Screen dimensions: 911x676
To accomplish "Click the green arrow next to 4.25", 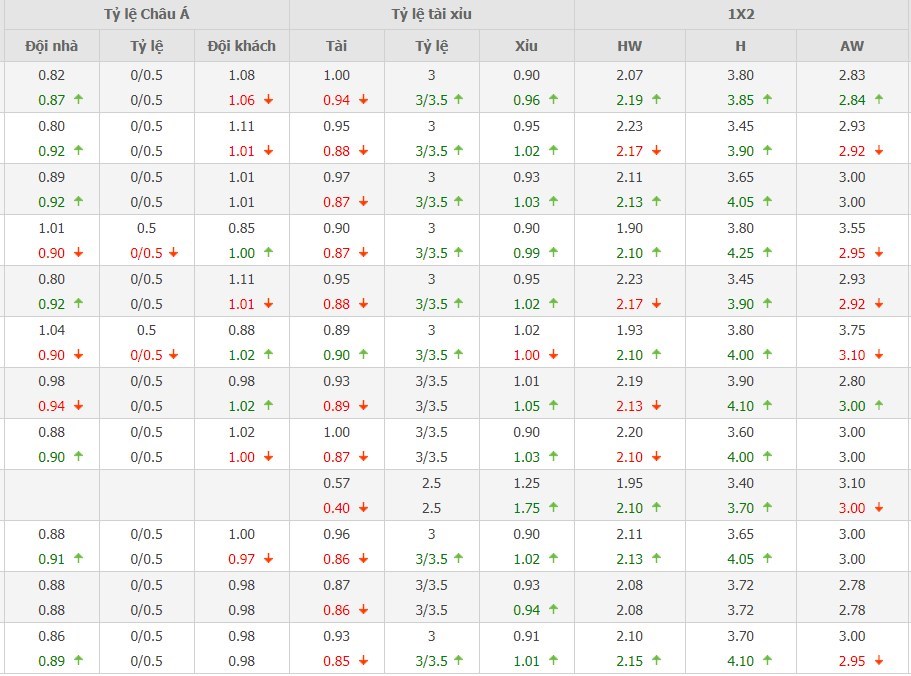I will (768, 253).
